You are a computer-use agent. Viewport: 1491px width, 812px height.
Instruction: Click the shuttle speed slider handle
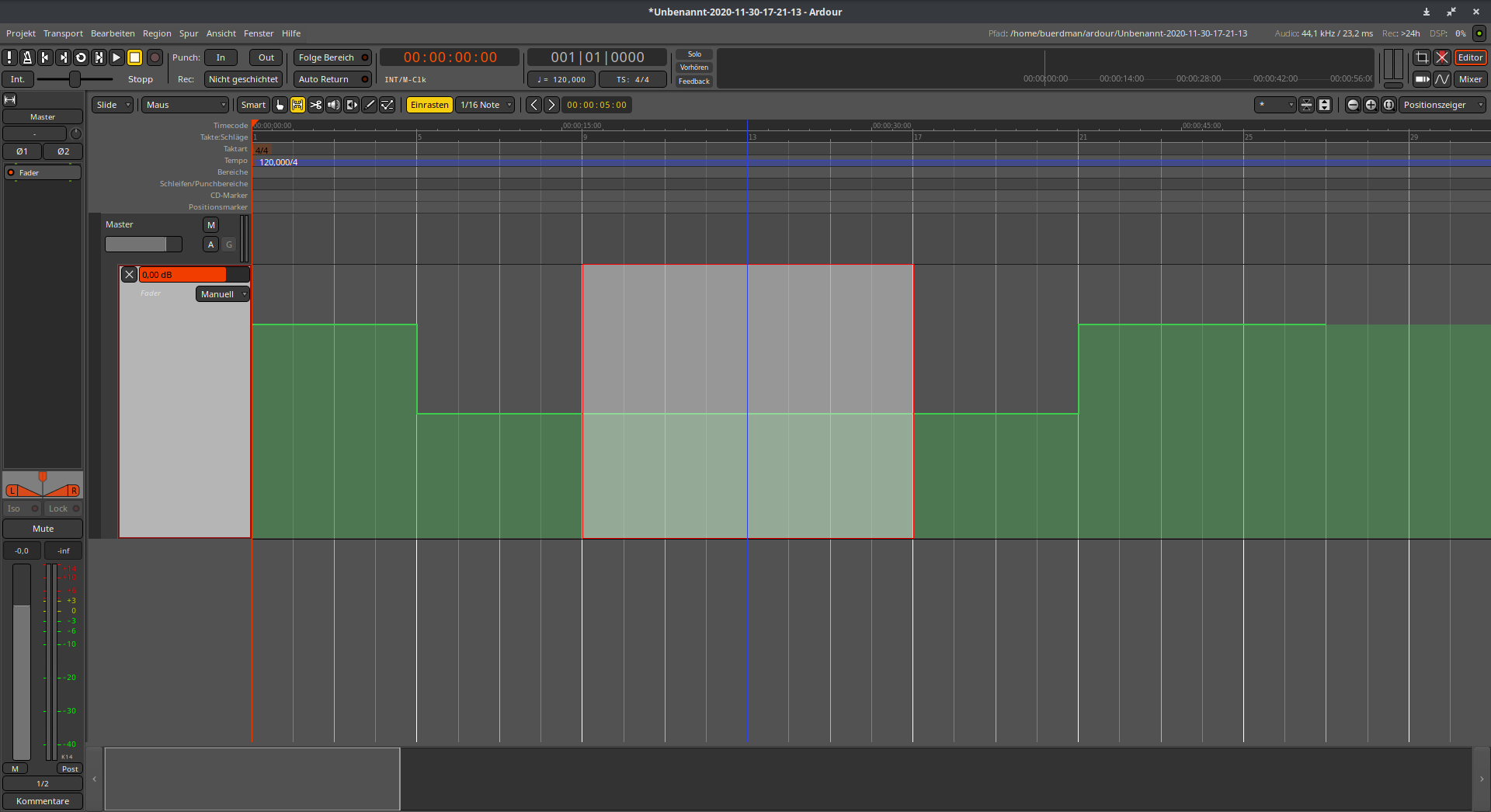(75, 79)
